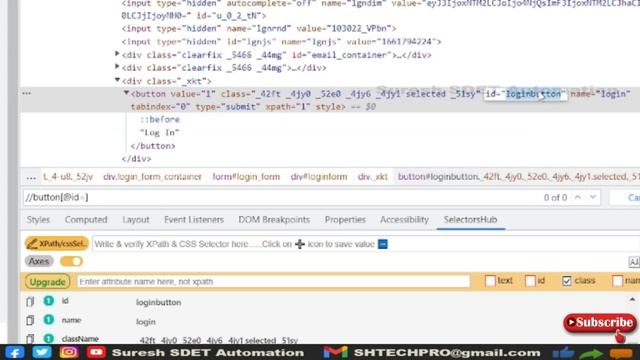
Task: Open the YouTube icon in the banner
Action: [x=96, y=352]
